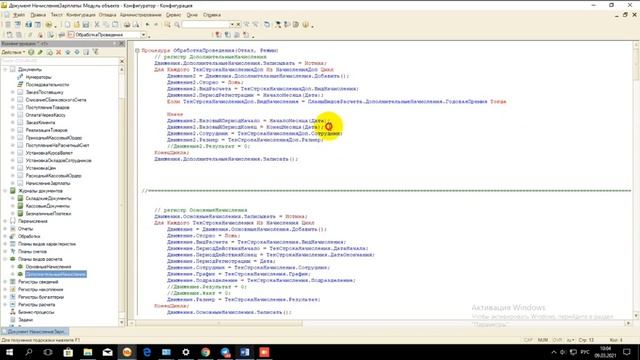Open the Сервис menu
This screenshot has width=640, height=360.
point(173,15)
